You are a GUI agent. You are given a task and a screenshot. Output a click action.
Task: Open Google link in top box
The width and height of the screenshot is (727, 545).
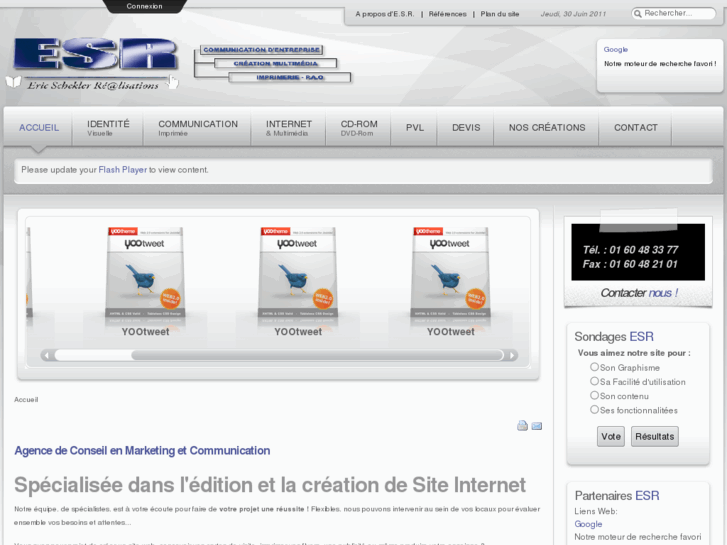(x=616, y=50)
